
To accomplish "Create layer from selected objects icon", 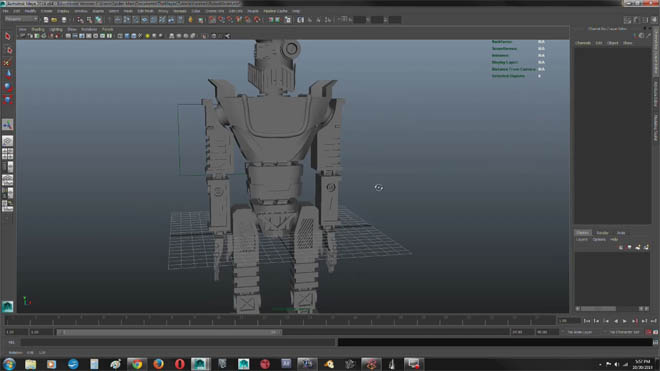I will pos(646,247).
